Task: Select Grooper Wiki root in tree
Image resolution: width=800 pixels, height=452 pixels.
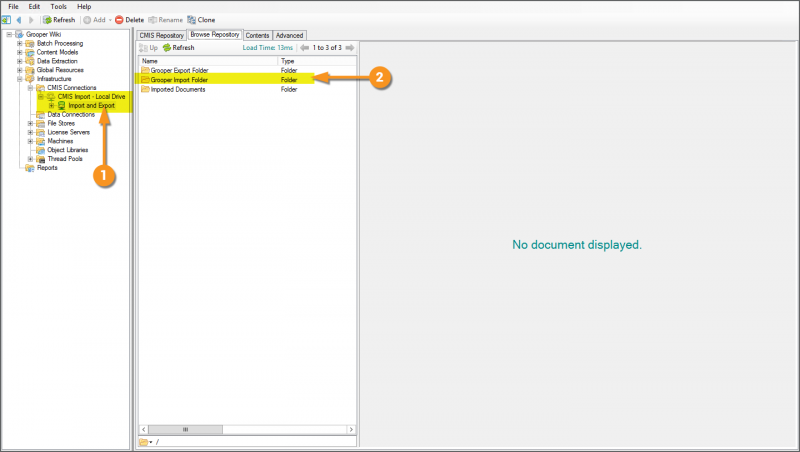Action: coord(43,35)
